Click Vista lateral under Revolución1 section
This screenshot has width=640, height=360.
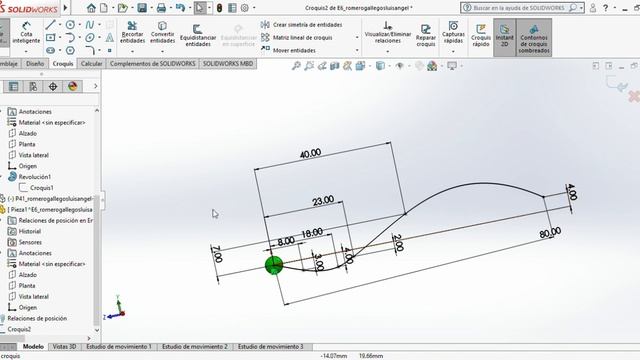(33, 155)
